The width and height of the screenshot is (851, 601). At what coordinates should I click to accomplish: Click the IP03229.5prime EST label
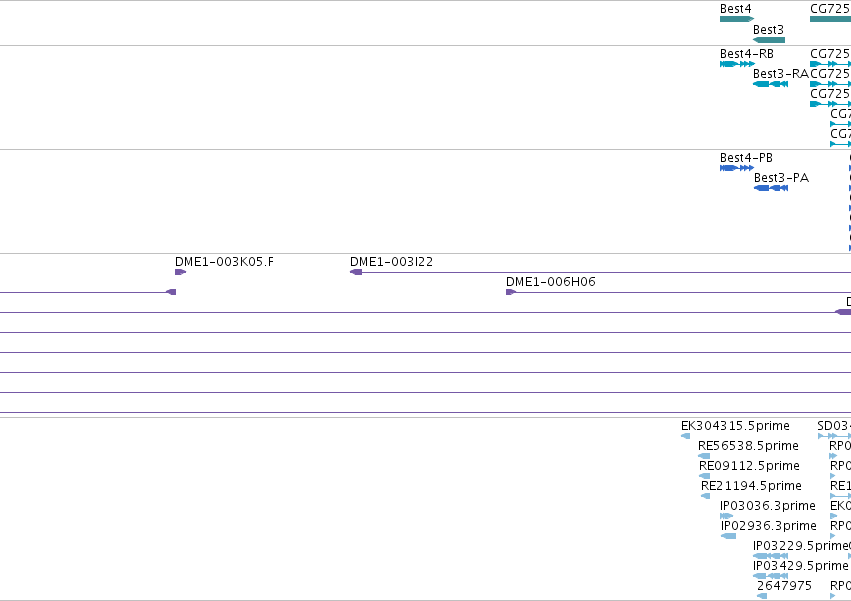[x=801, y=546]
